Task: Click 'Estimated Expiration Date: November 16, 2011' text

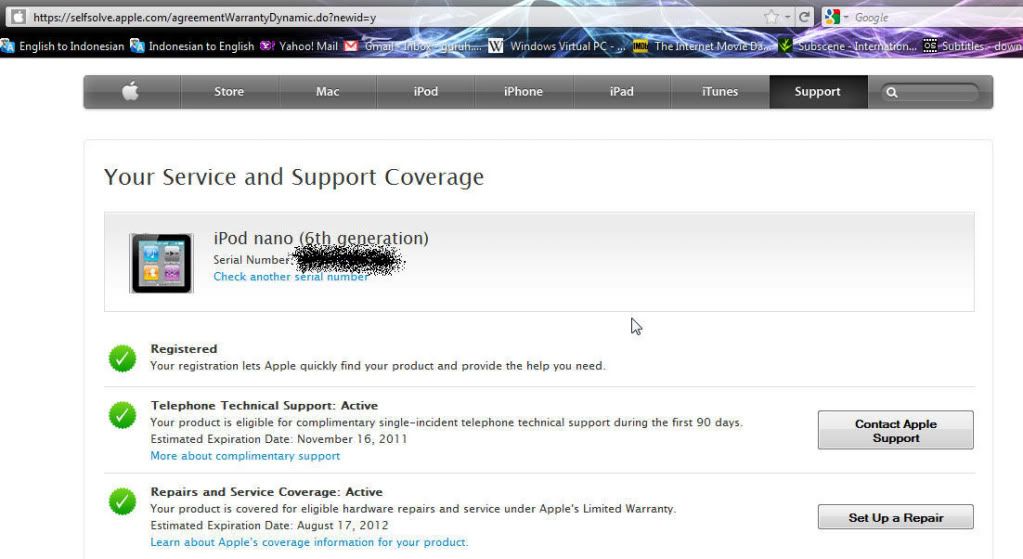Action: pyautogui.click(x=279, y=439)
